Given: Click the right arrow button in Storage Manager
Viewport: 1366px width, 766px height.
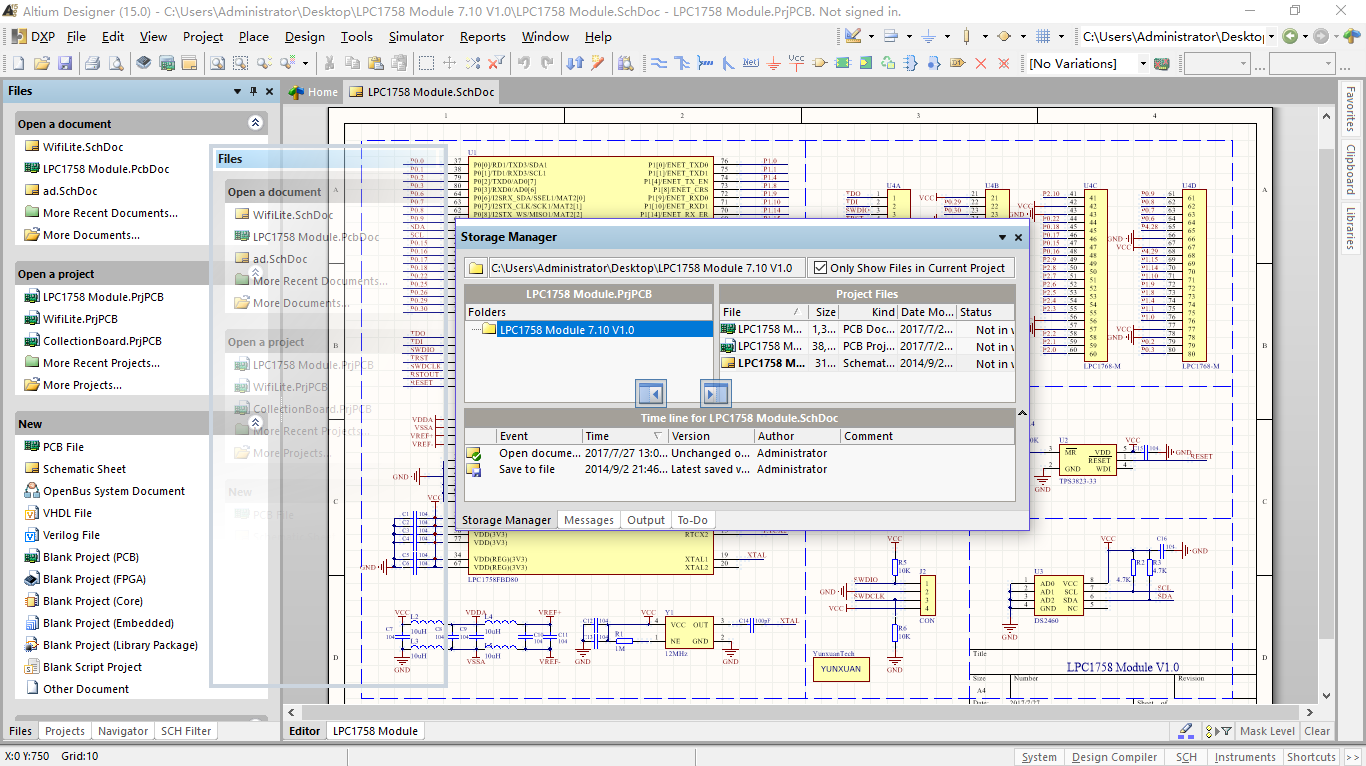Looking at the screenshot, I should 716,393.
